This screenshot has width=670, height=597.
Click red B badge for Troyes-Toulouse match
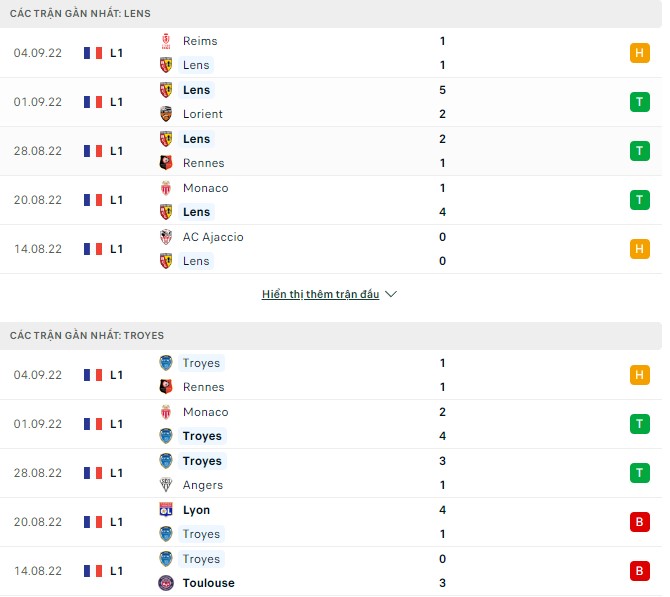coord(640,571)
